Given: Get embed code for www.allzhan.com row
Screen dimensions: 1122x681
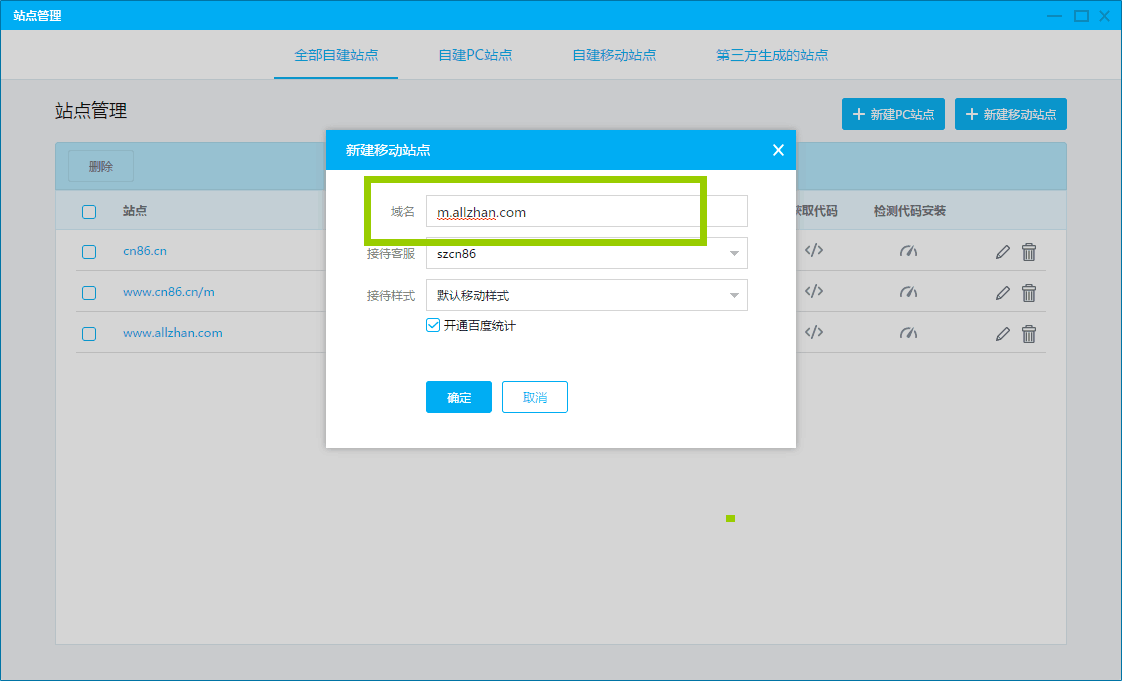Looking at the screenshot, I should click(814, 333).
